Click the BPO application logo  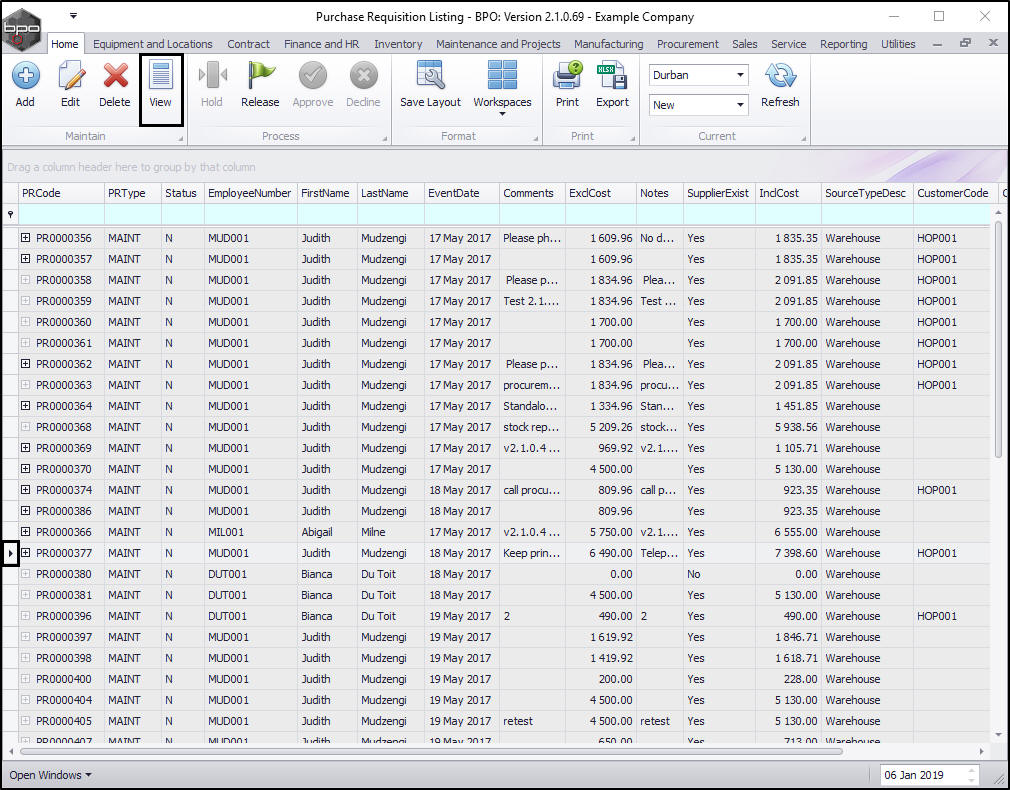(x=21, y=29)
